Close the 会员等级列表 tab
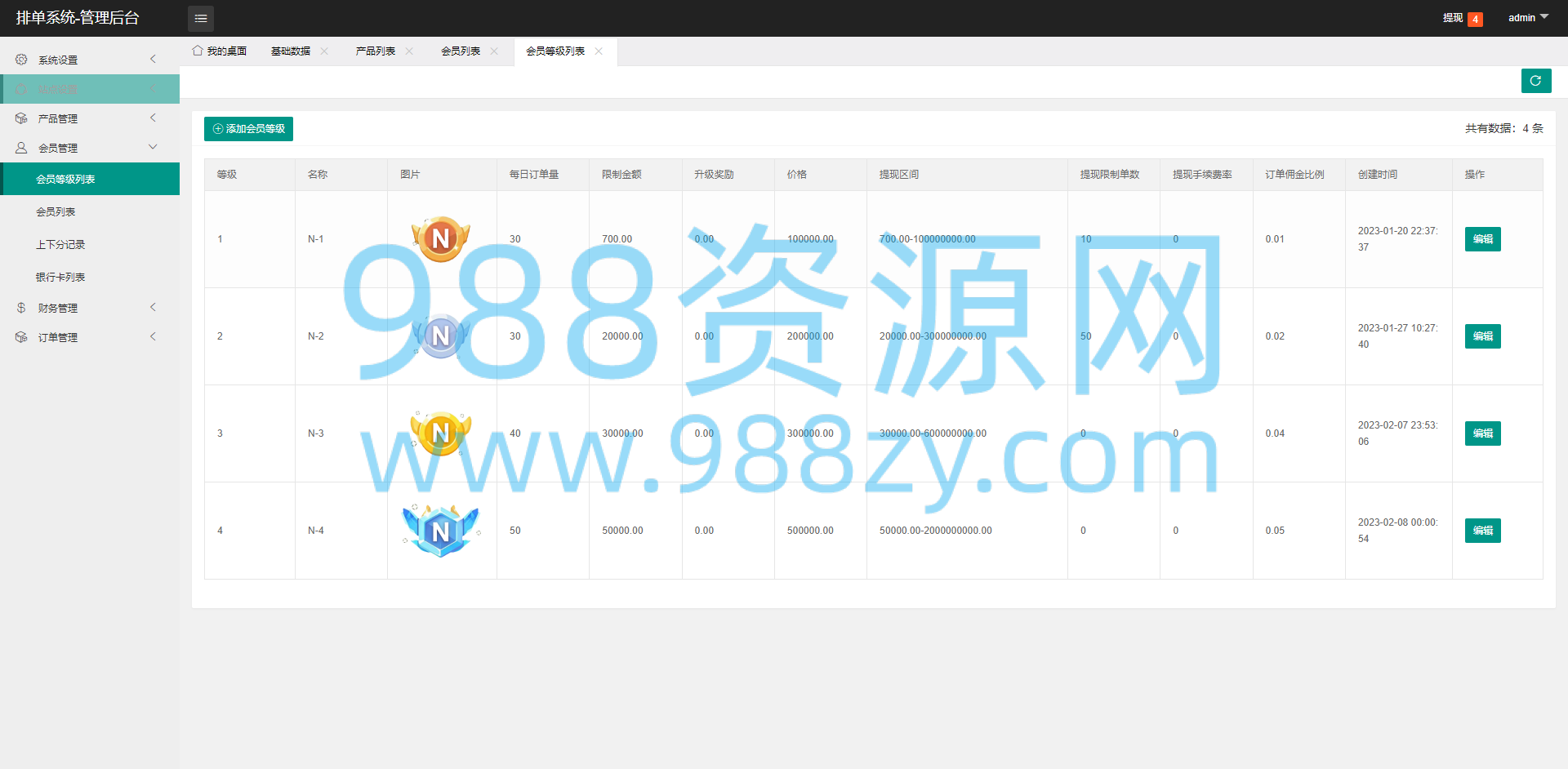This screenshot has height=769, width=1568. (x=599, y=51)
